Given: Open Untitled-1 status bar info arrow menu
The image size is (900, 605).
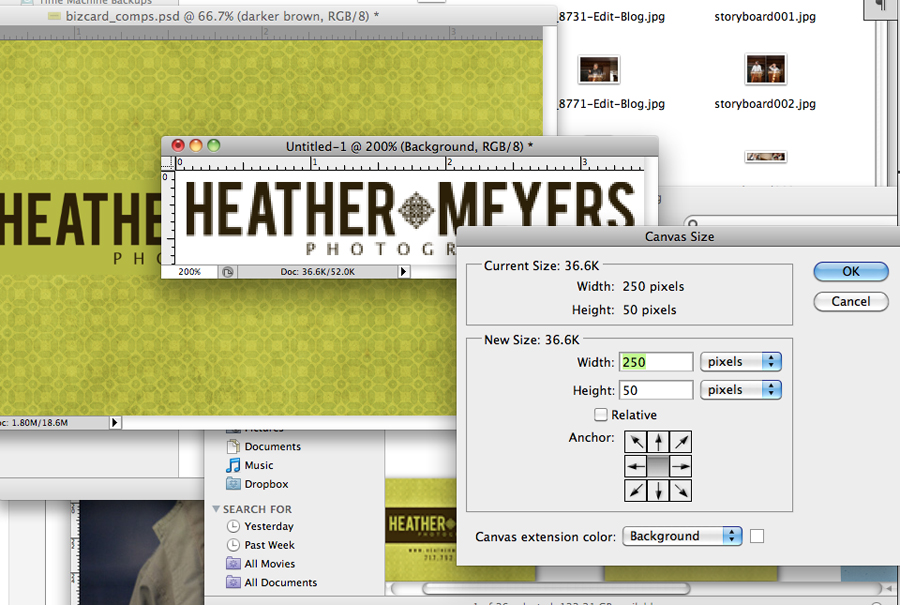Looking at the screenshot, I should pyautogui.click(x=404, y=272).
